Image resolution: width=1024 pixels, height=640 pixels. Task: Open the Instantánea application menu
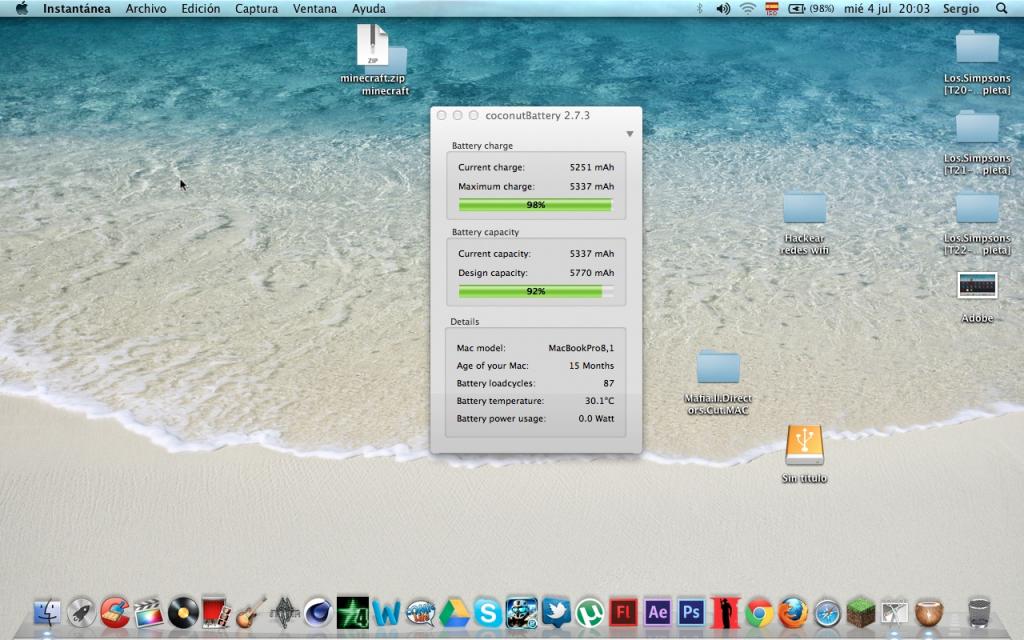(x=76, y=8)
